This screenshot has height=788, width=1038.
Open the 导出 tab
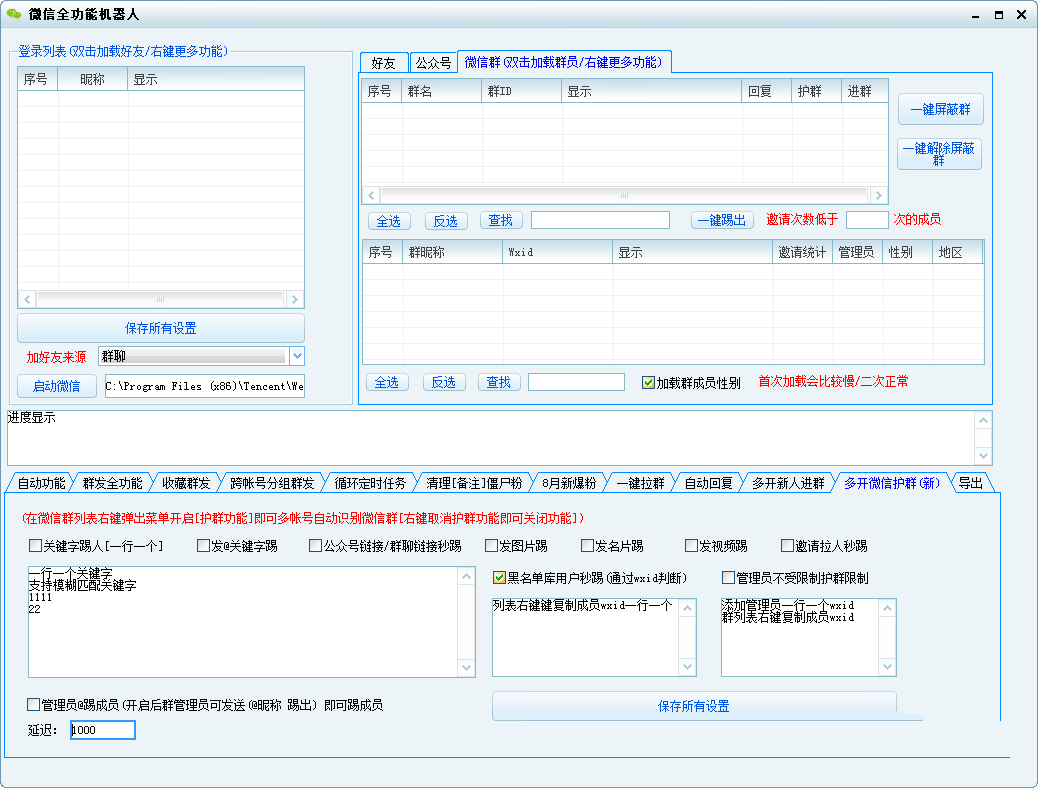click(970, 483)
